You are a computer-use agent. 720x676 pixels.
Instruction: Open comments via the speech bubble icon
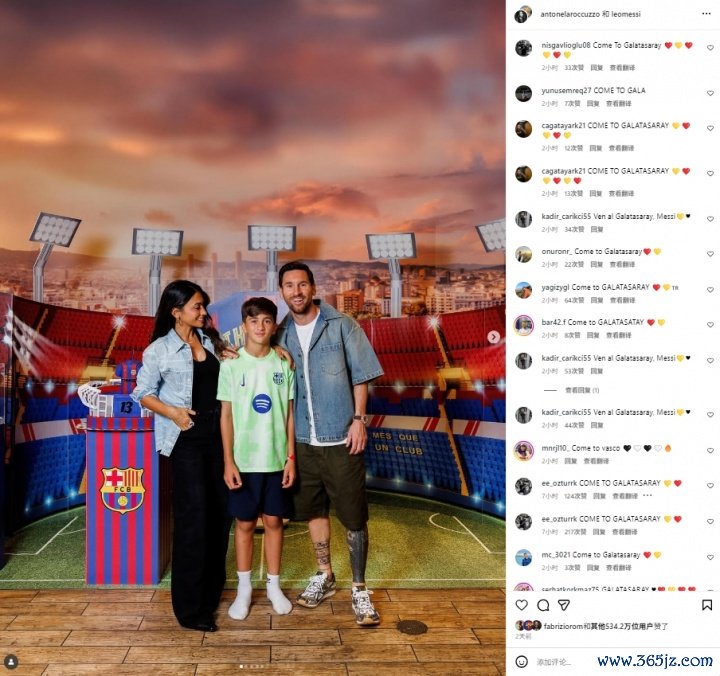click(x=543, y=605)
